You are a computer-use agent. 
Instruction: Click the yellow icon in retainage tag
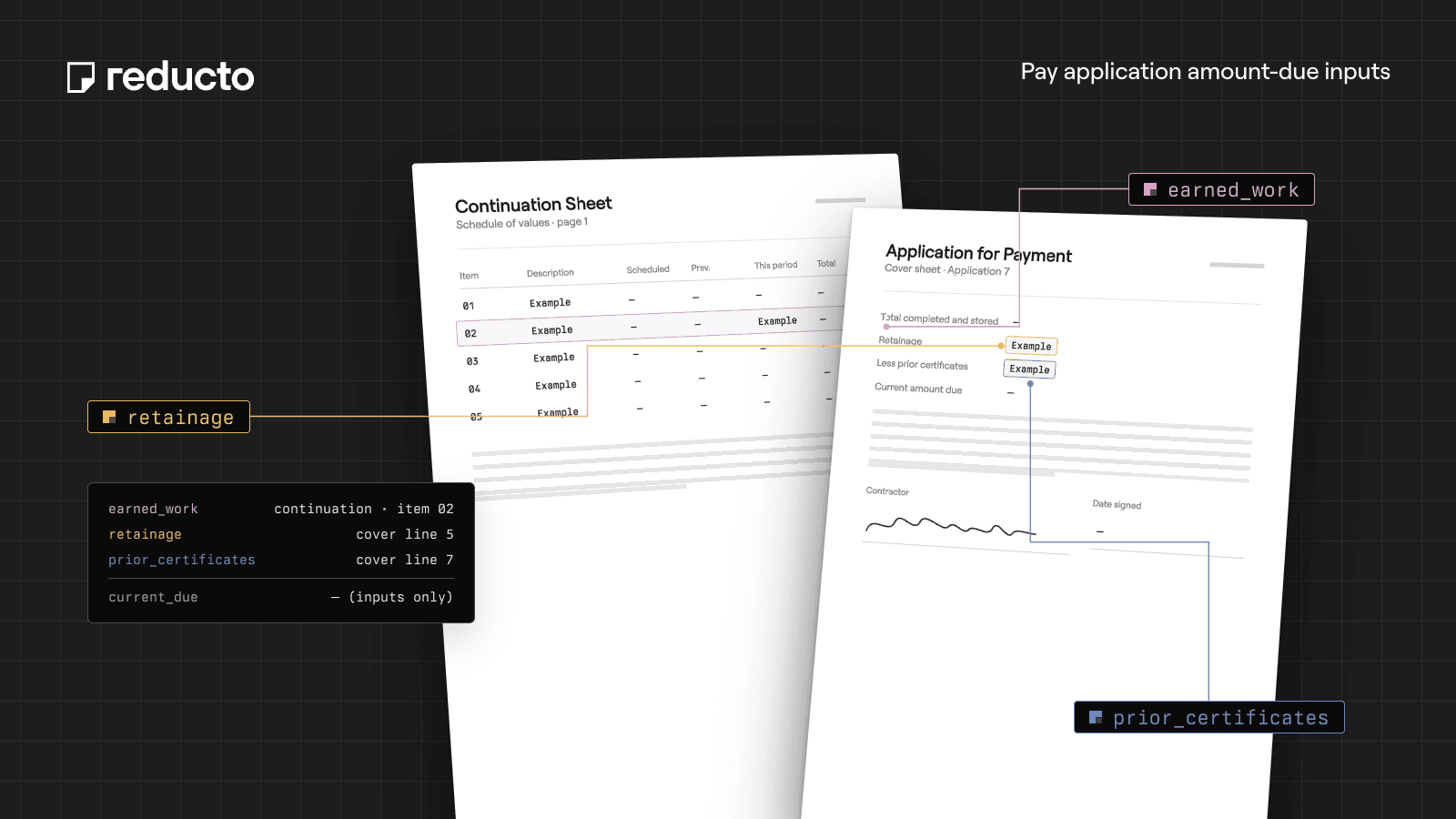(109, 417)
